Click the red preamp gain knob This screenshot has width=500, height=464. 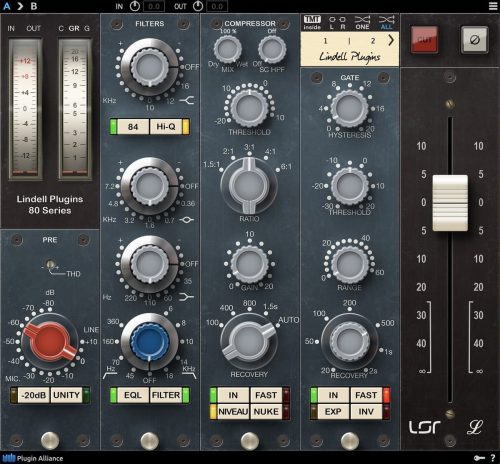tap(50, 342)
